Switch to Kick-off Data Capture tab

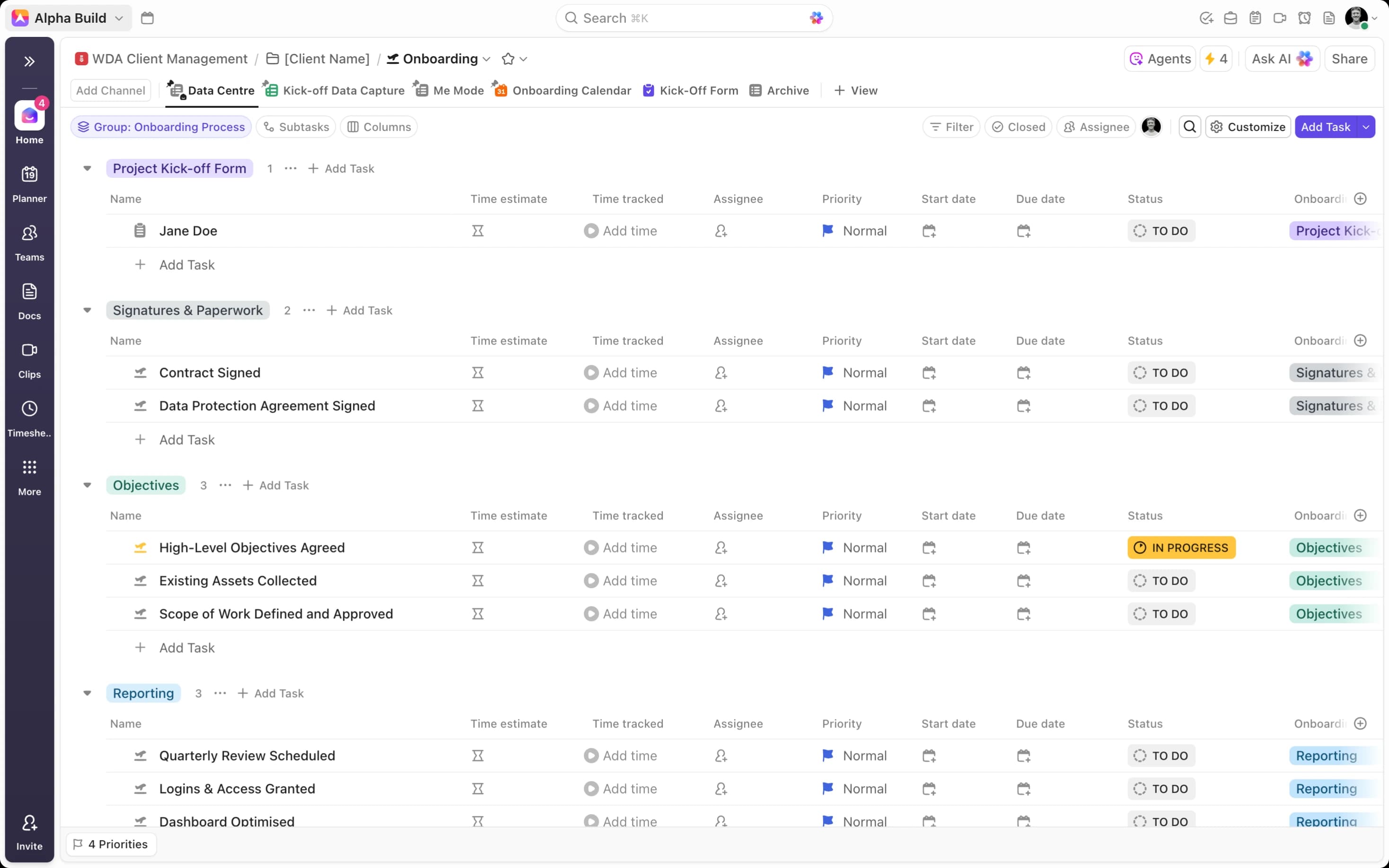pyautogui.click(x=343, y=91)
